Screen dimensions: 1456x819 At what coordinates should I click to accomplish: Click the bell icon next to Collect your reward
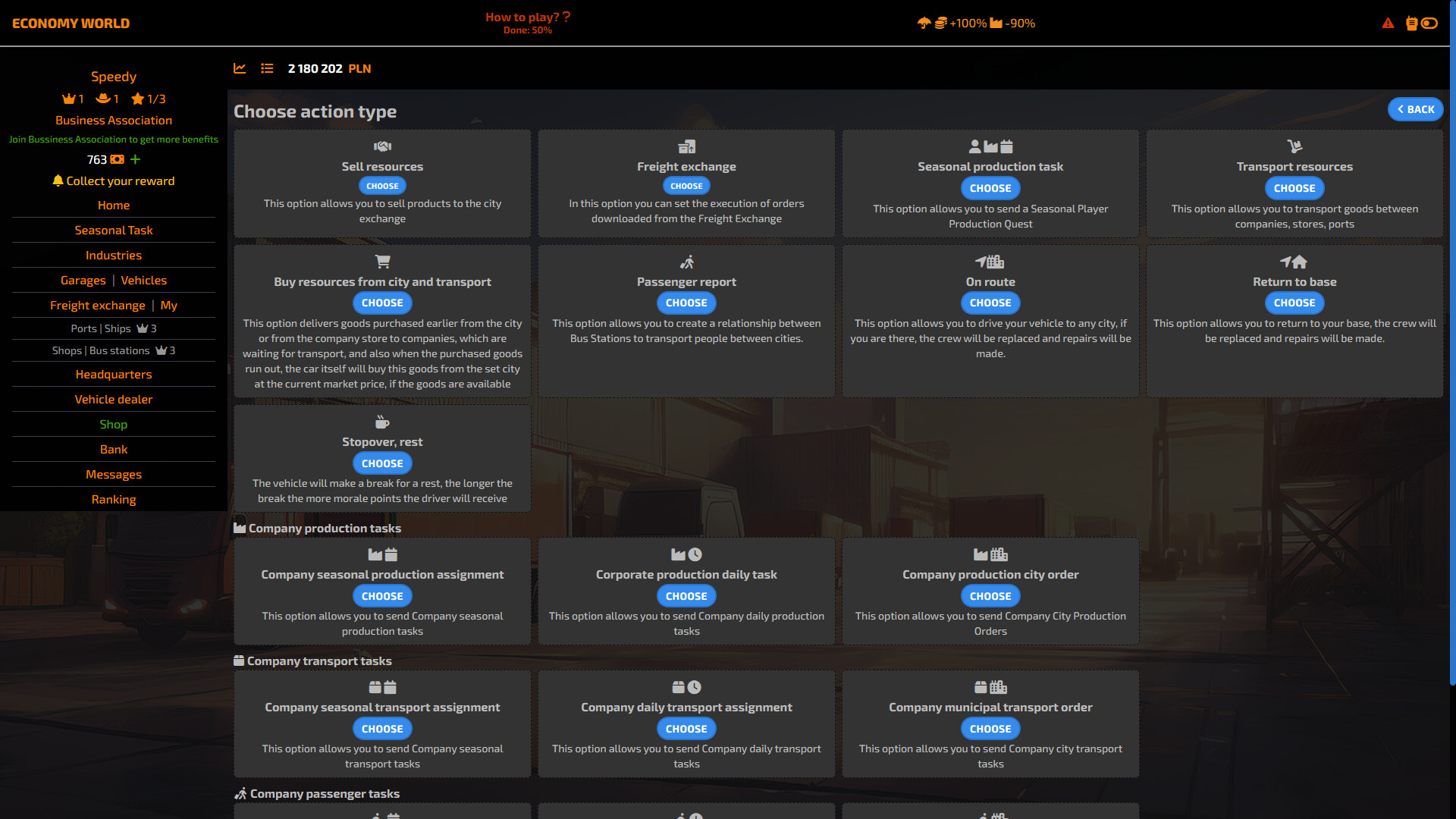pos(58,181)
